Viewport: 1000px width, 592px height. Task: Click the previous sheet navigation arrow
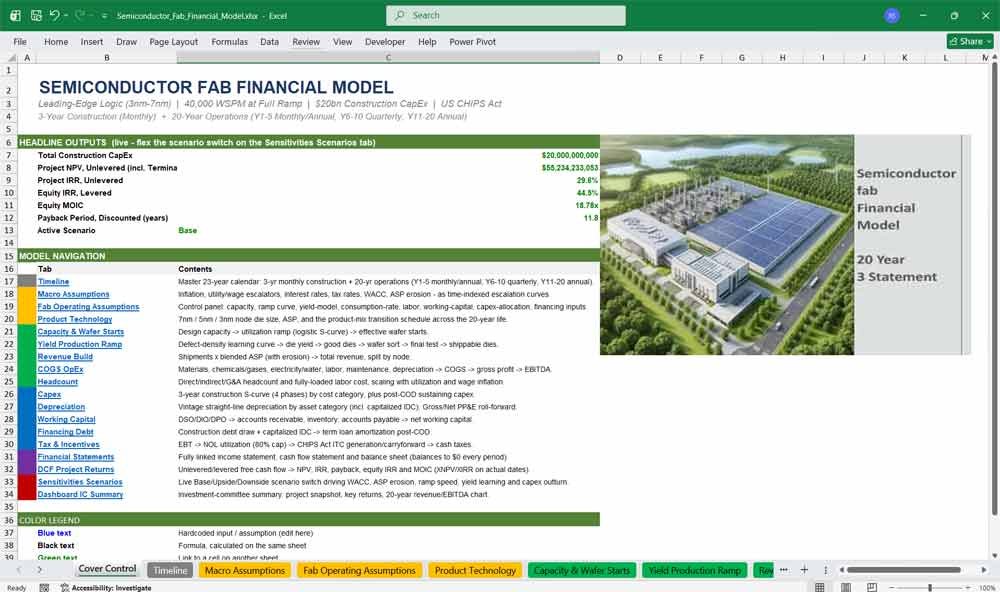pyautogui.click(x=18, y=570)
